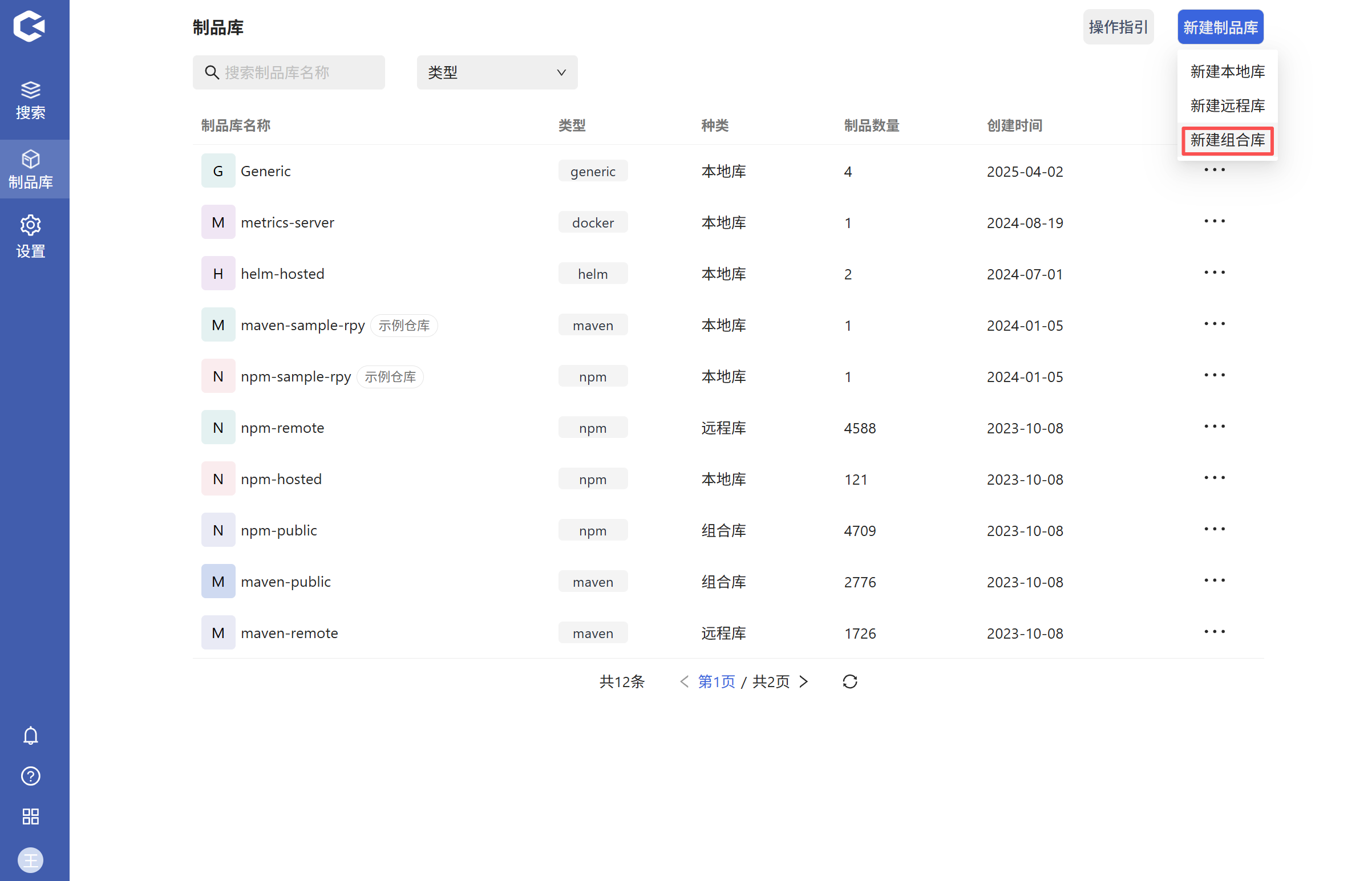
Task: Refresh the repository list
Action: click(849, 681)
